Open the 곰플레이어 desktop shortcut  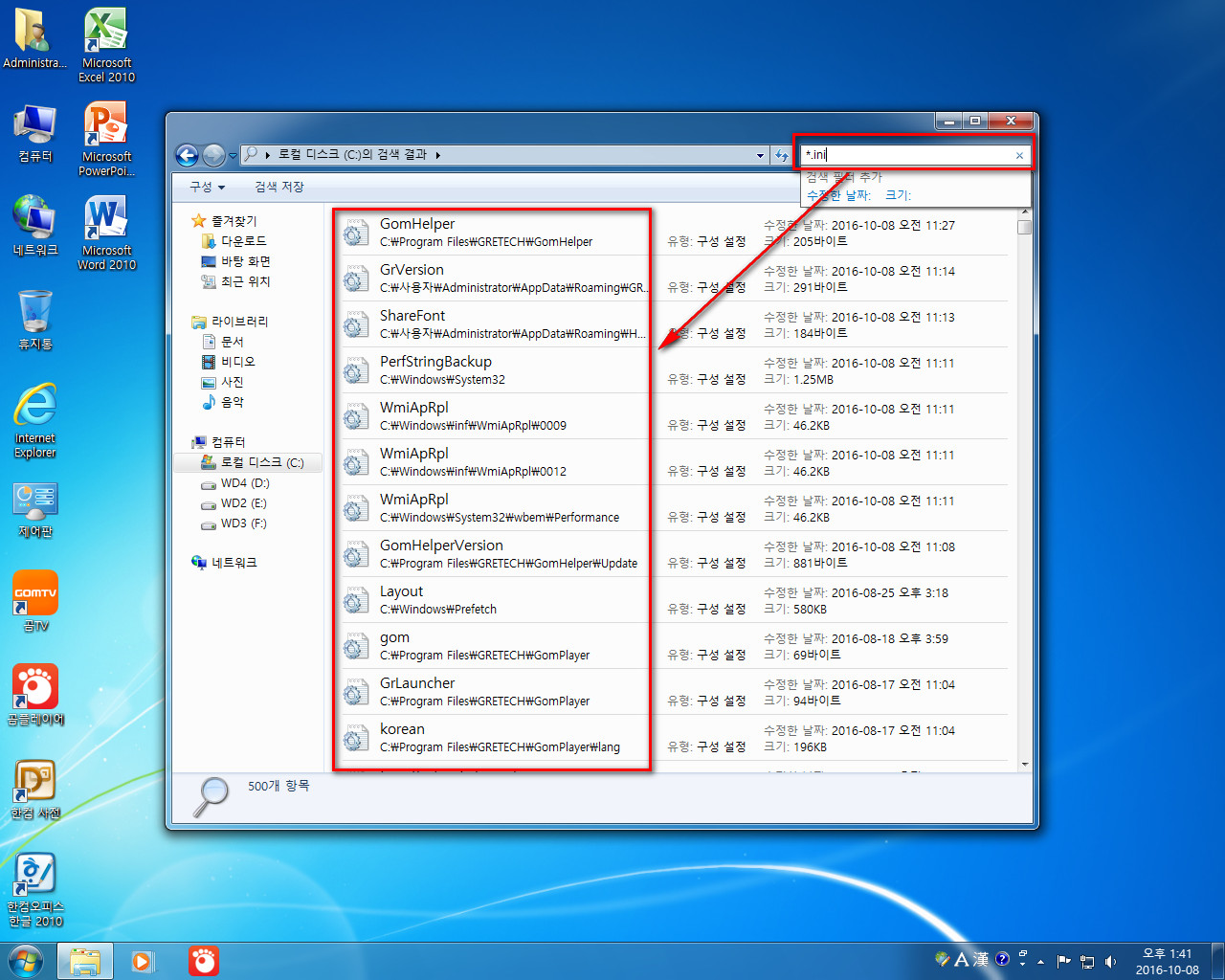(35, 695)
